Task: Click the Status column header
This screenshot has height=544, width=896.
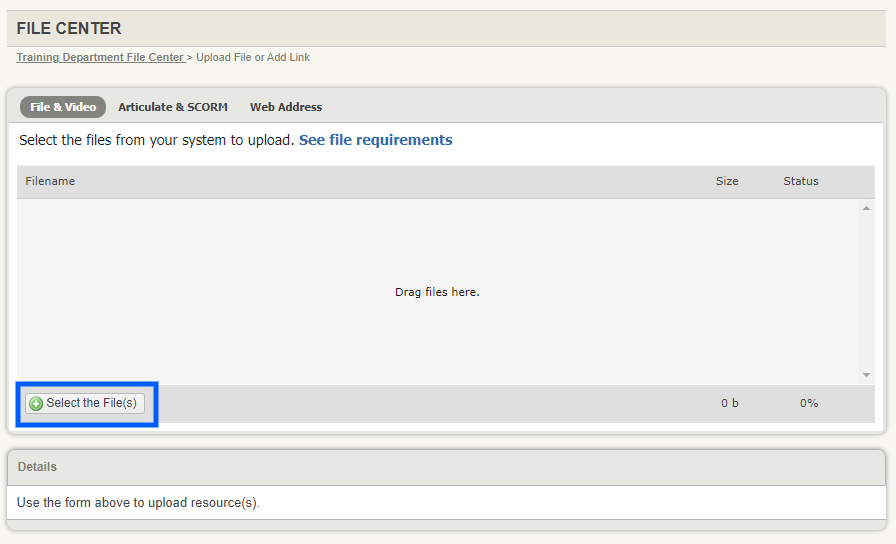Action: click(801, 181)
